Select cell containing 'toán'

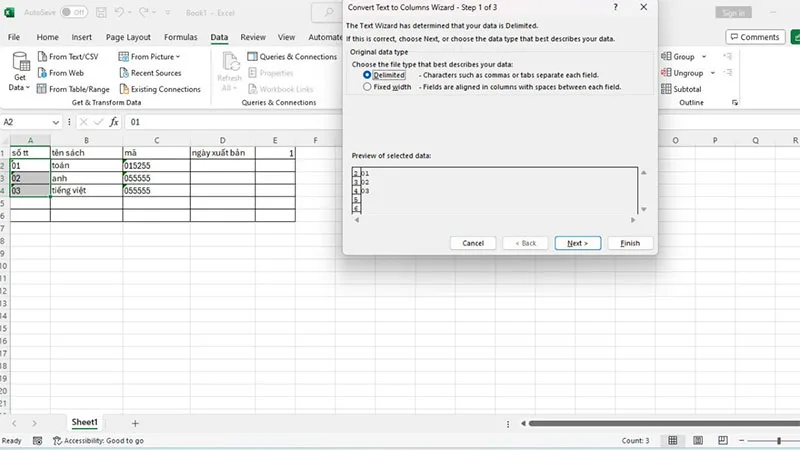pyautogui.click(x=86, y=165)
